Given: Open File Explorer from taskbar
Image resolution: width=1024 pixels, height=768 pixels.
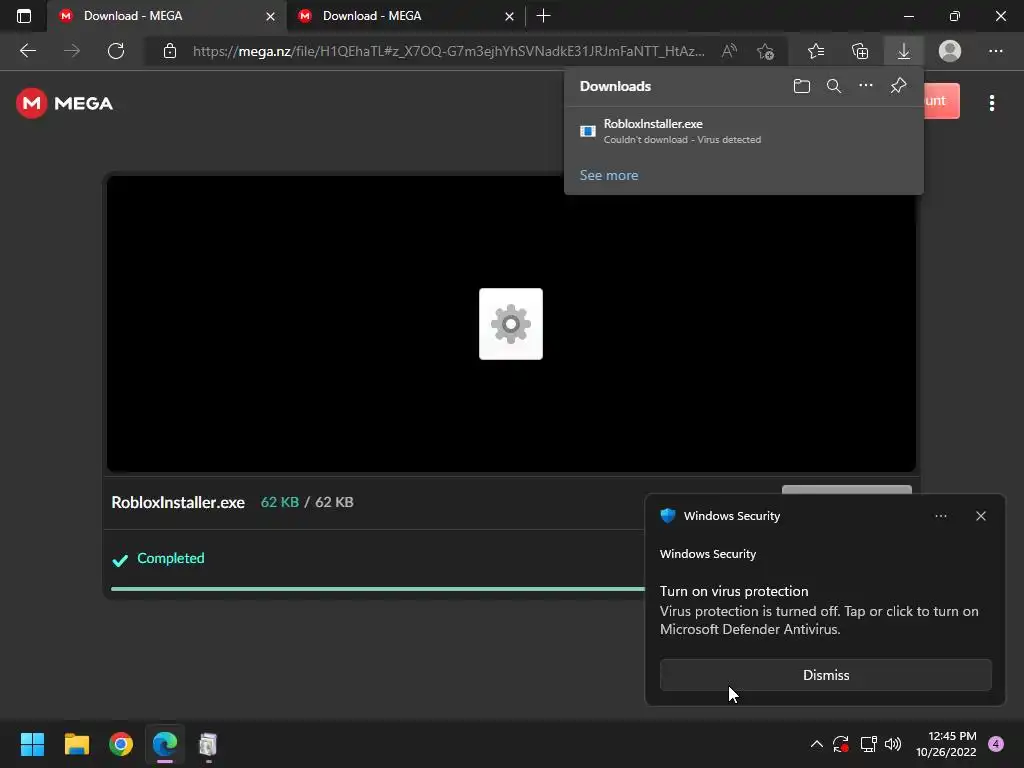Looking at the screenshot, I should [76, 744].
